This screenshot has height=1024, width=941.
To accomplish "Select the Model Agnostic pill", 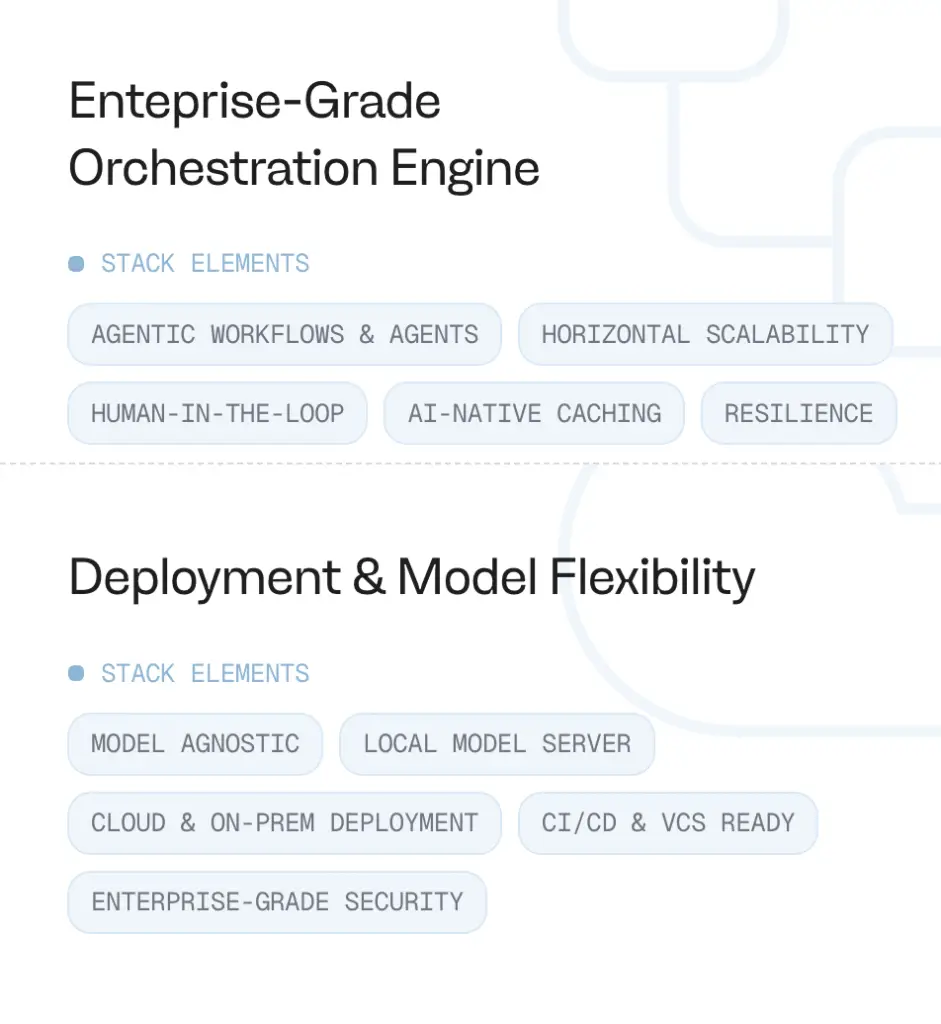I will click(x=195, y=744).
